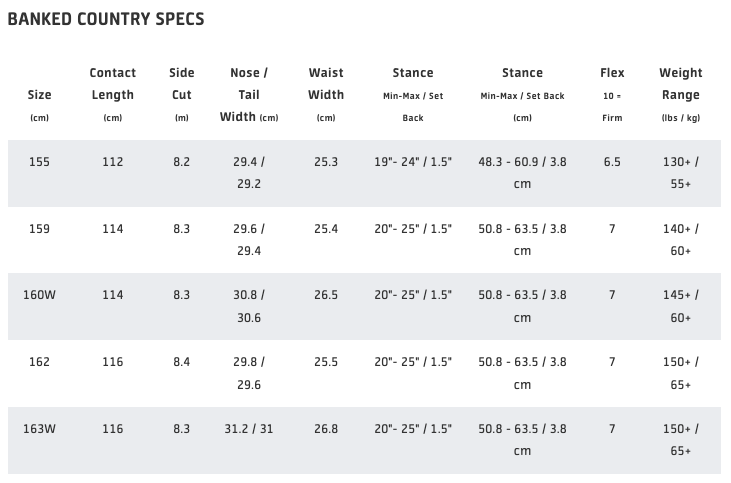
Task: Click the 163W size row cell
Action: (x=40, y=429)
